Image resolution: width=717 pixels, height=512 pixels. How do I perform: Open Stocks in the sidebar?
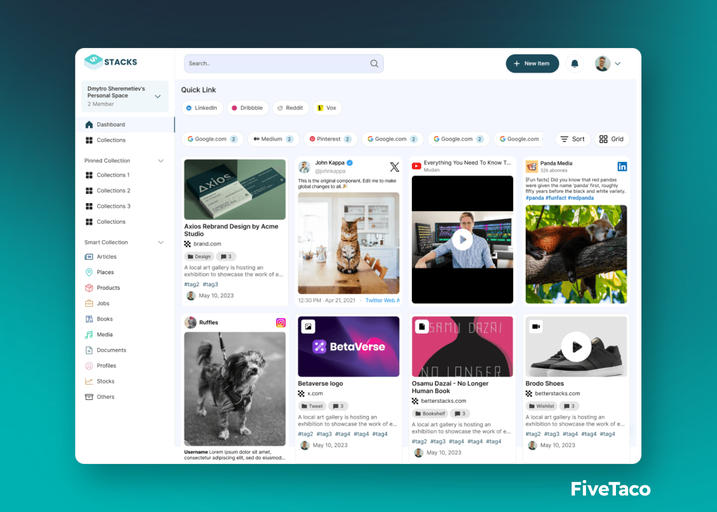(x=105, y=381)
